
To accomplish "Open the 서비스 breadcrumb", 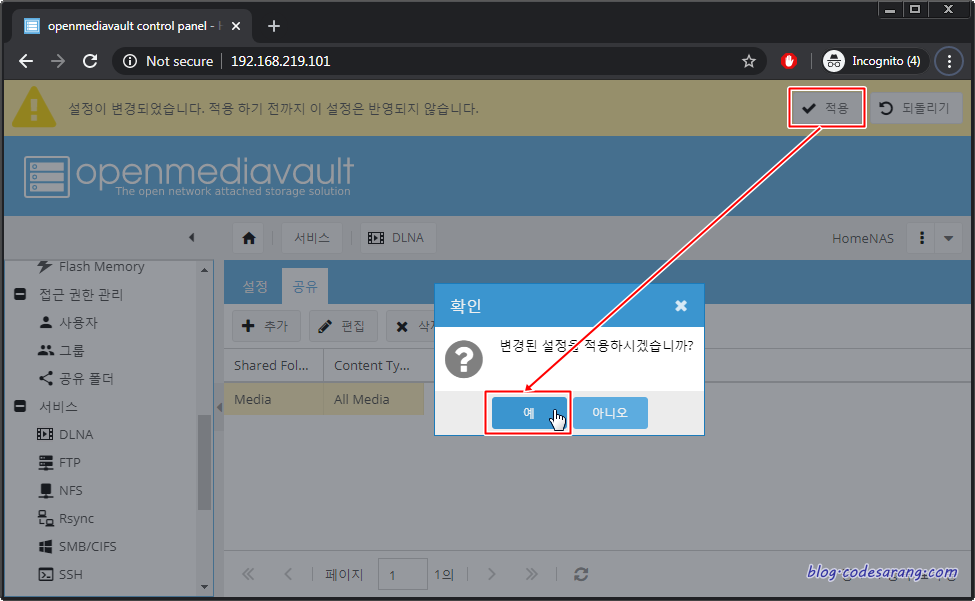I will (312, 238).
